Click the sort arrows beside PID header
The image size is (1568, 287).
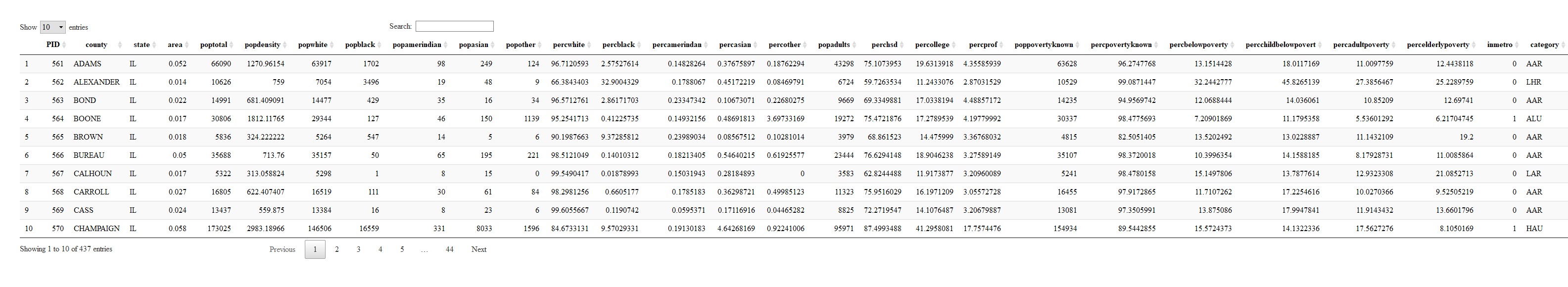pos(64,45)
